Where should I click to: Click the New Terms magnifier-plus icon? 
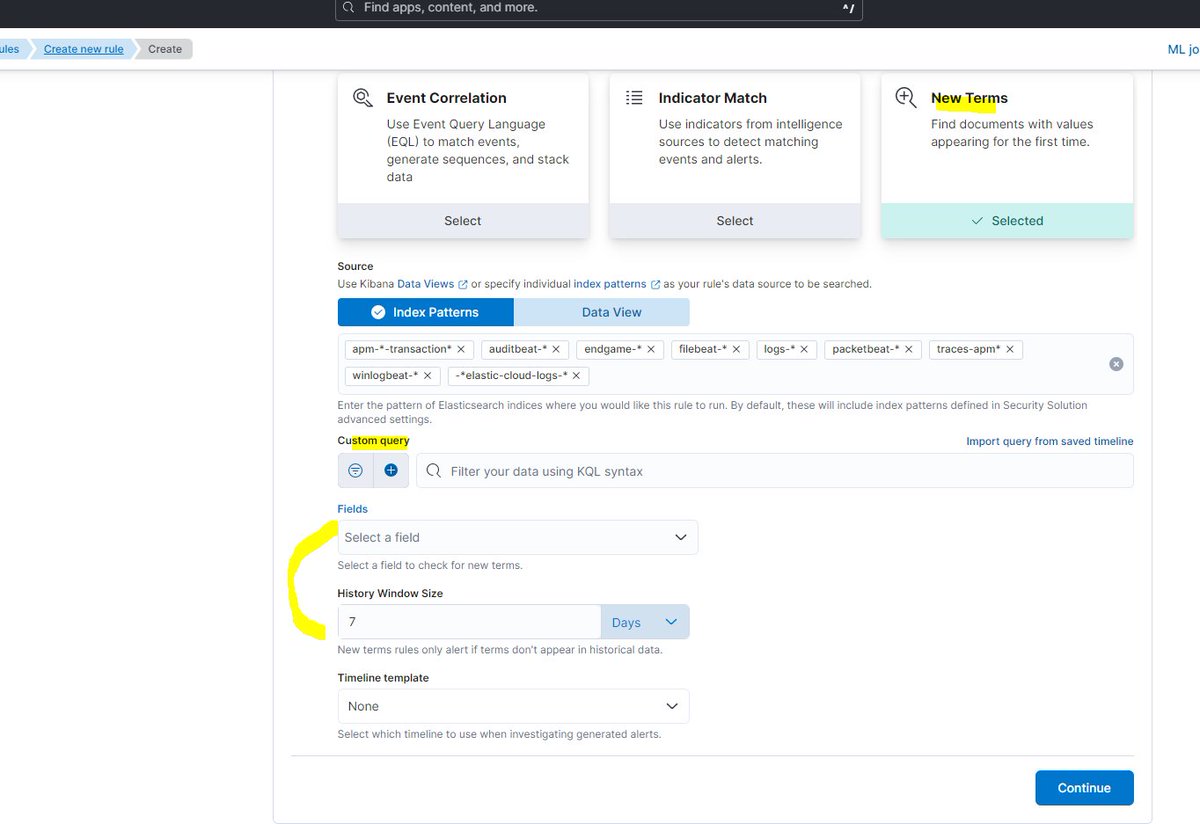coord(905,97)
